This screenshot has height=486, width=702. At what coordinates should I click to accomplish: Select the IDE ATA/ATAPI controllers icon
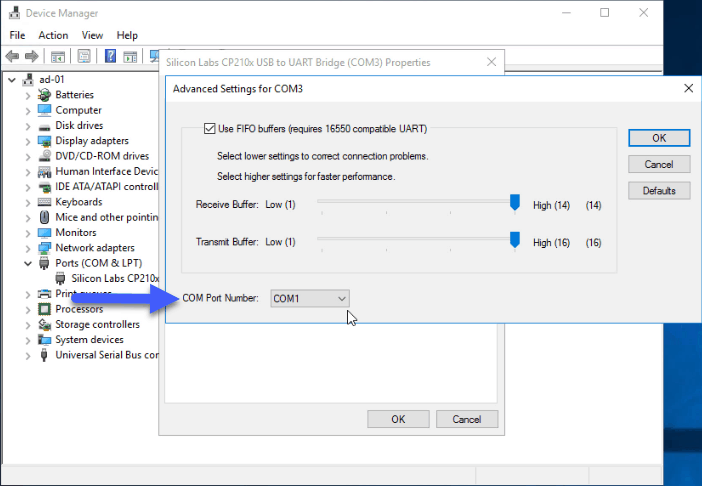(x=44, y=187)
